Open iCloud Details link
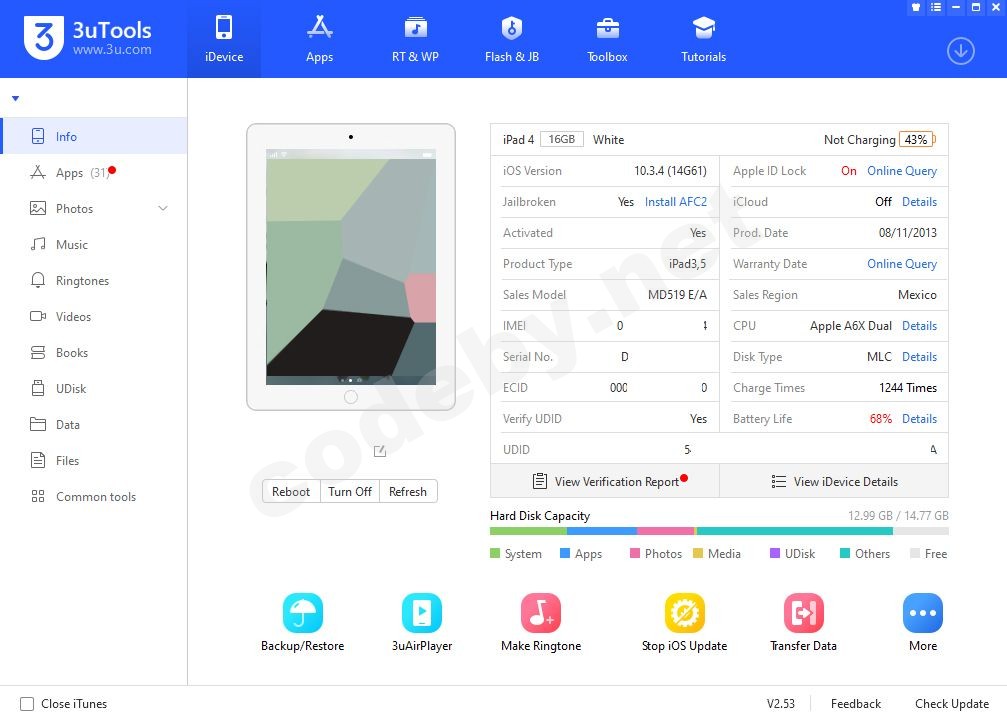Viewport: 1007px width, 720px height. click(919, 202)
